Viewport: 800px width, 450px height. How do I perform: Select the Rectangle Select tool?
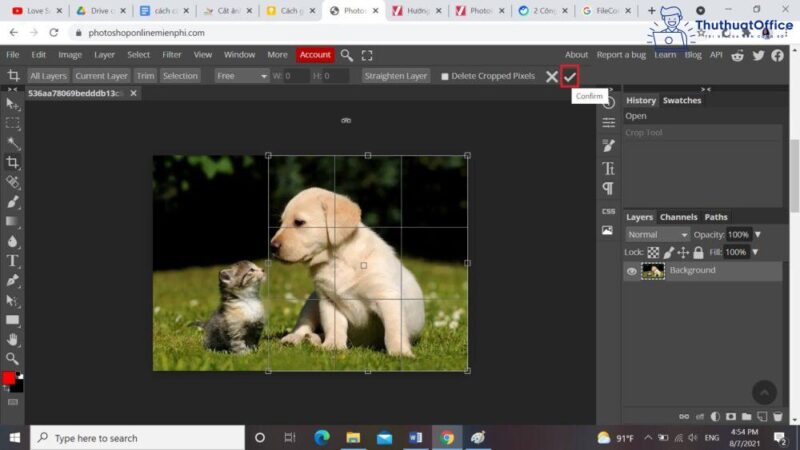(x=13, y=123)
